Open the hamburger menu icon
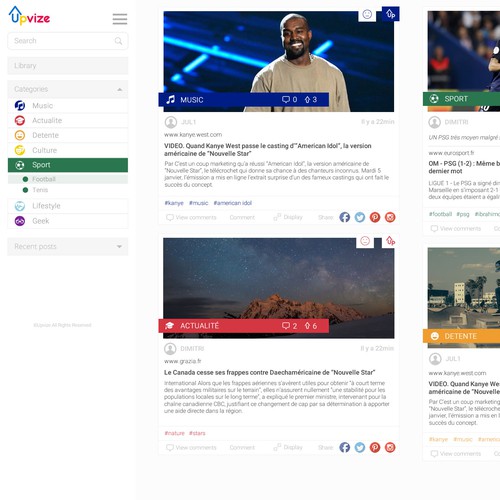Screen dimensions: 500x500 click(x=120, y=19)
